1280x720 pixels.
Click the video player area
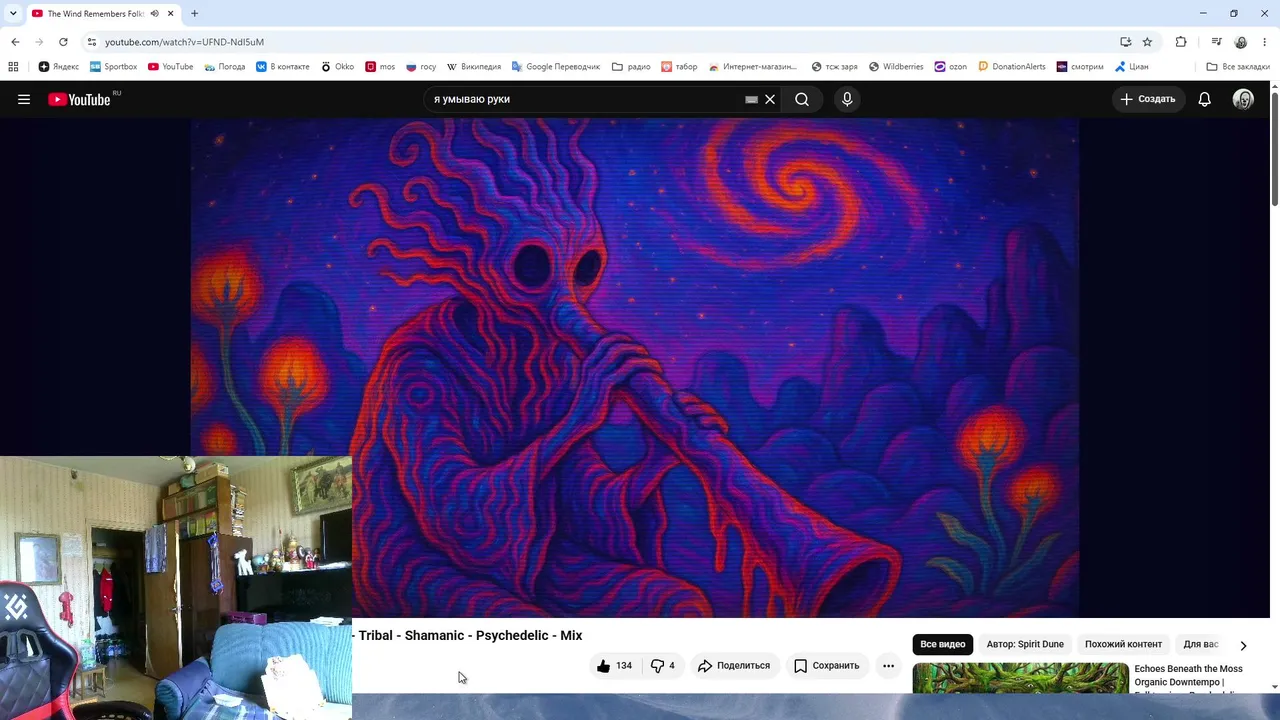point(634,368)
